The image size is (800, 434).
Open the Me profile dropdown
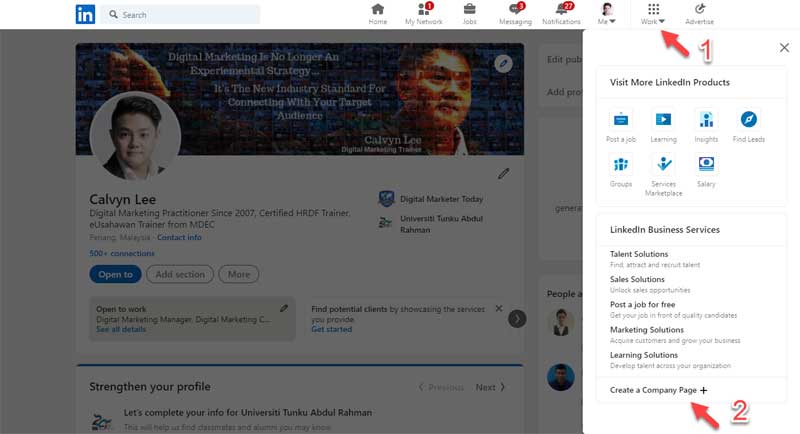(607, 14)
